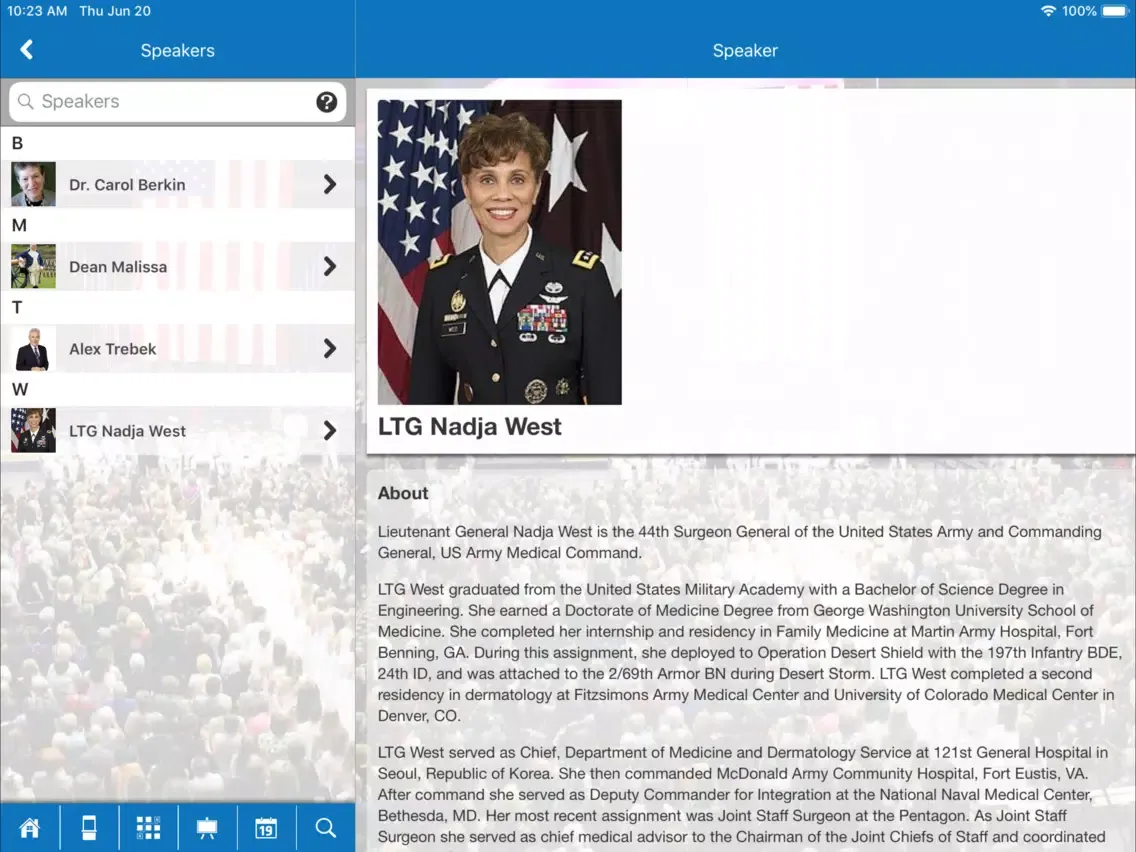Focus the Speakers search field
Screen dimensions: 1136x852
point(178,101)
